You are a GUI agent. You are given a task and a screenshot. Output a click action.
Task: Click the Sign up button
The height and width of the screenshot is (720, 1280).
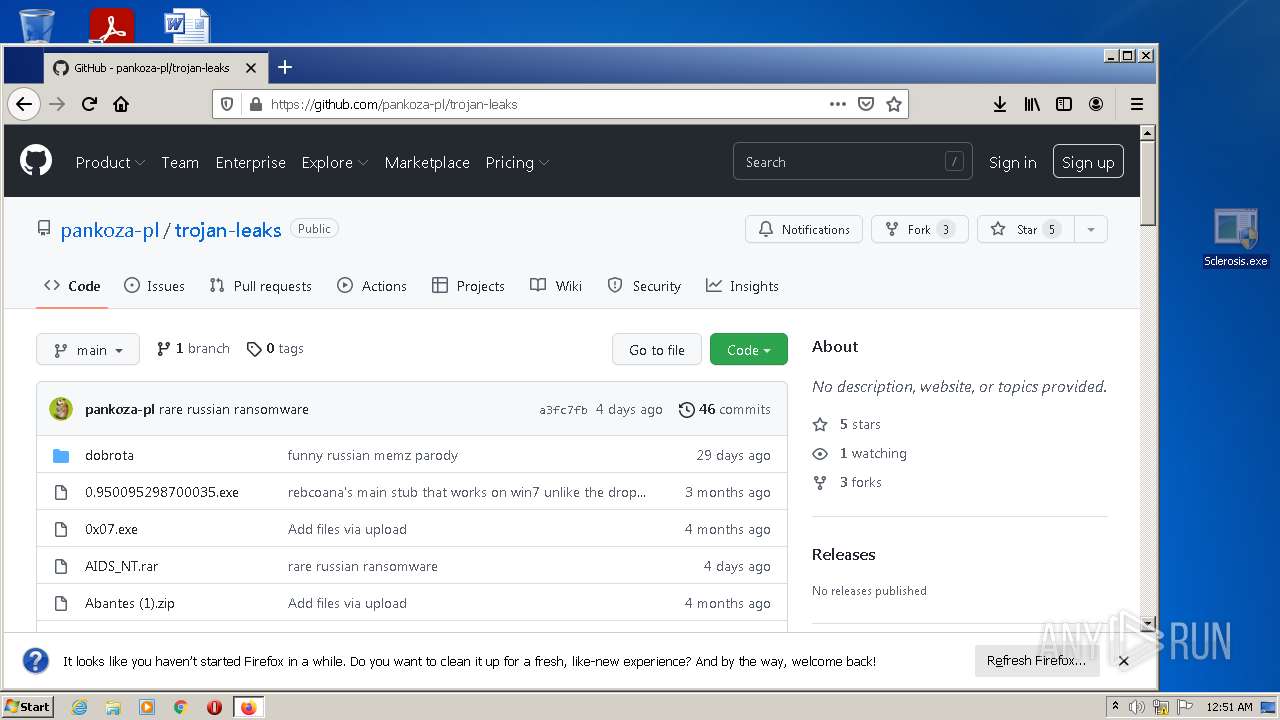[x=1088, y=162]
